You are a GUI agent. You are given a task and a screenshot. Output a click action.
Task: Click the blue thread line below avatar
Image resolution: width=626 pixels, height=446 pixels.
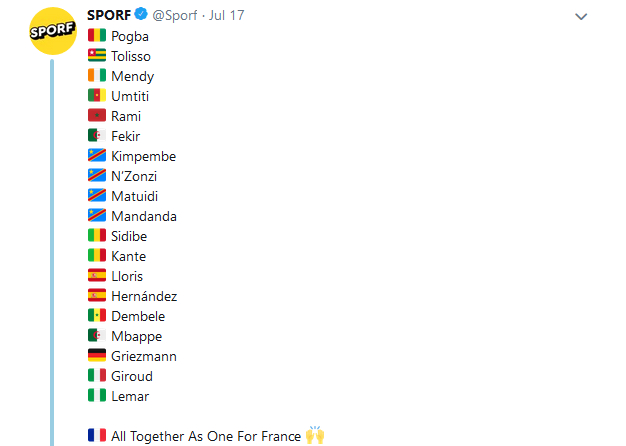50,250
